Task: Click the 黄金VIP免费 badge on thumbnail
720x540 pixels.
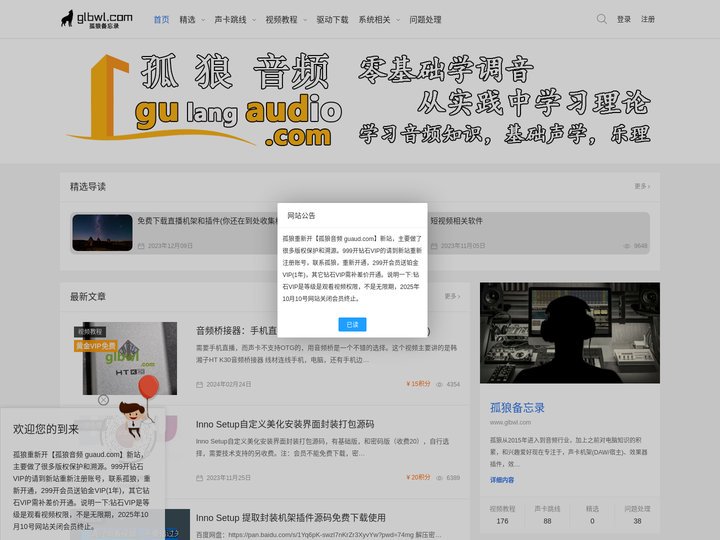Action: tap(96, 346)
